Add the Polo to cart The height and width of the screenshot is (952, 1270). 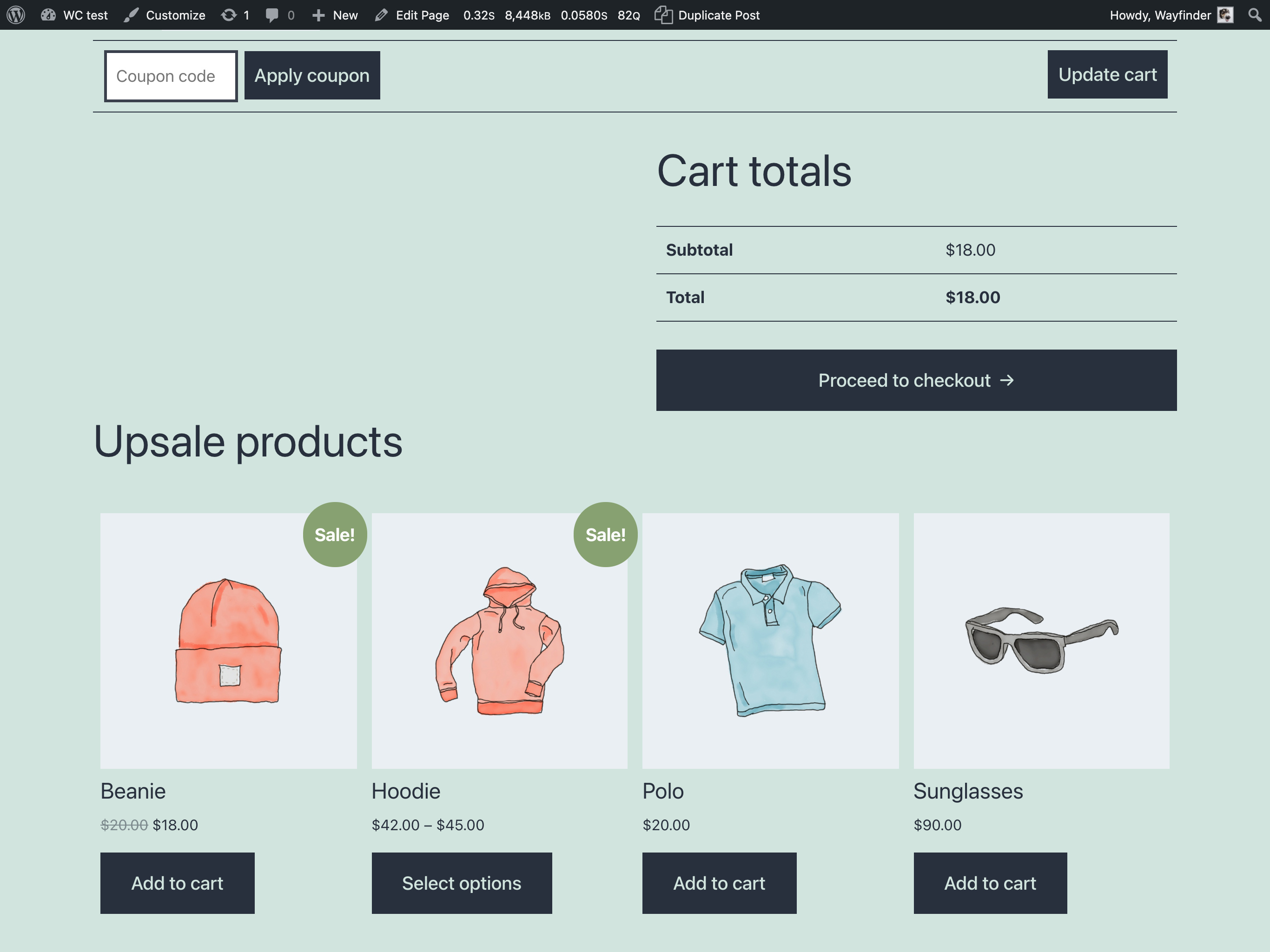point(720,883)
